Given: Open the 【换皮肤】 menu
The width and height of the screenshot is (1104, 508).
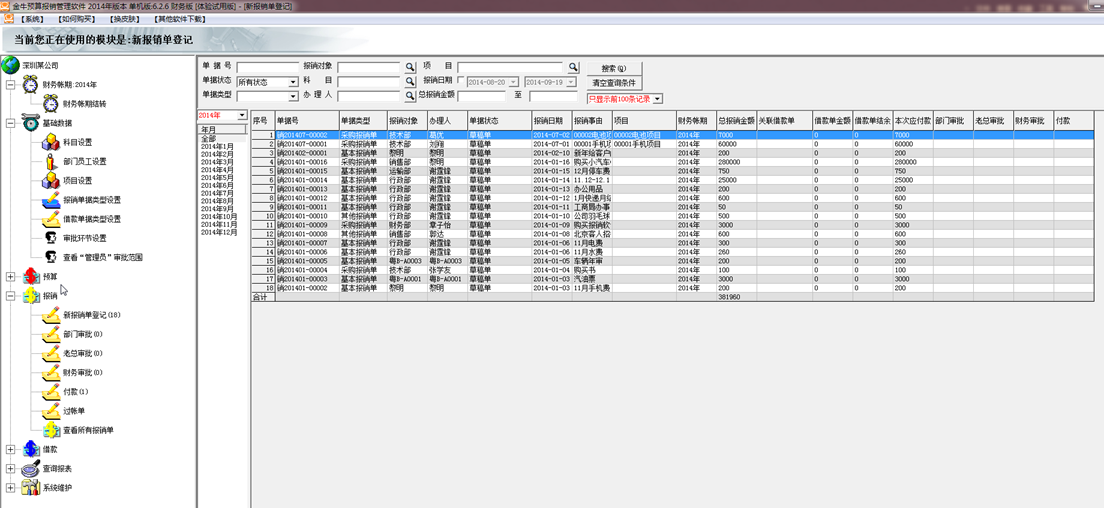Looking at the screenshot, I should click(124, 19).
